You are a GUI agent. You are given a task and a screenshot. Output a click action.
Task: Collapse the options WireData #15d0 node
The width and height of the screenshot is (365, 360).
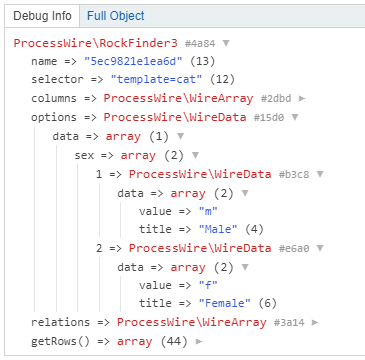(x=295, y=117)
